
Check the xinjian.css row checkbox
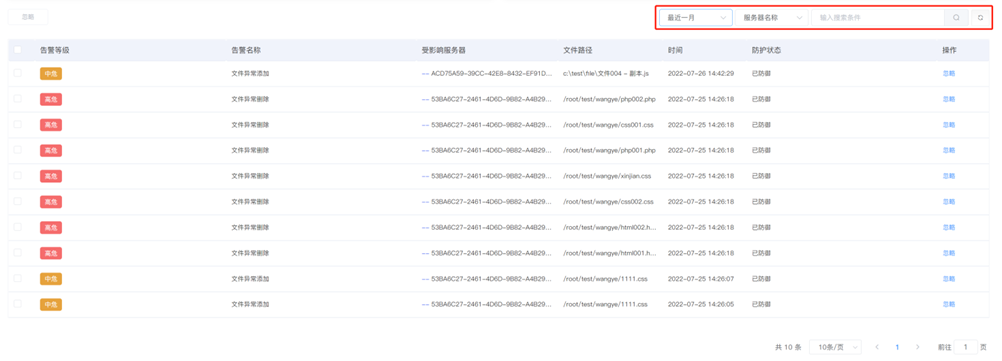tap(17, 176)
